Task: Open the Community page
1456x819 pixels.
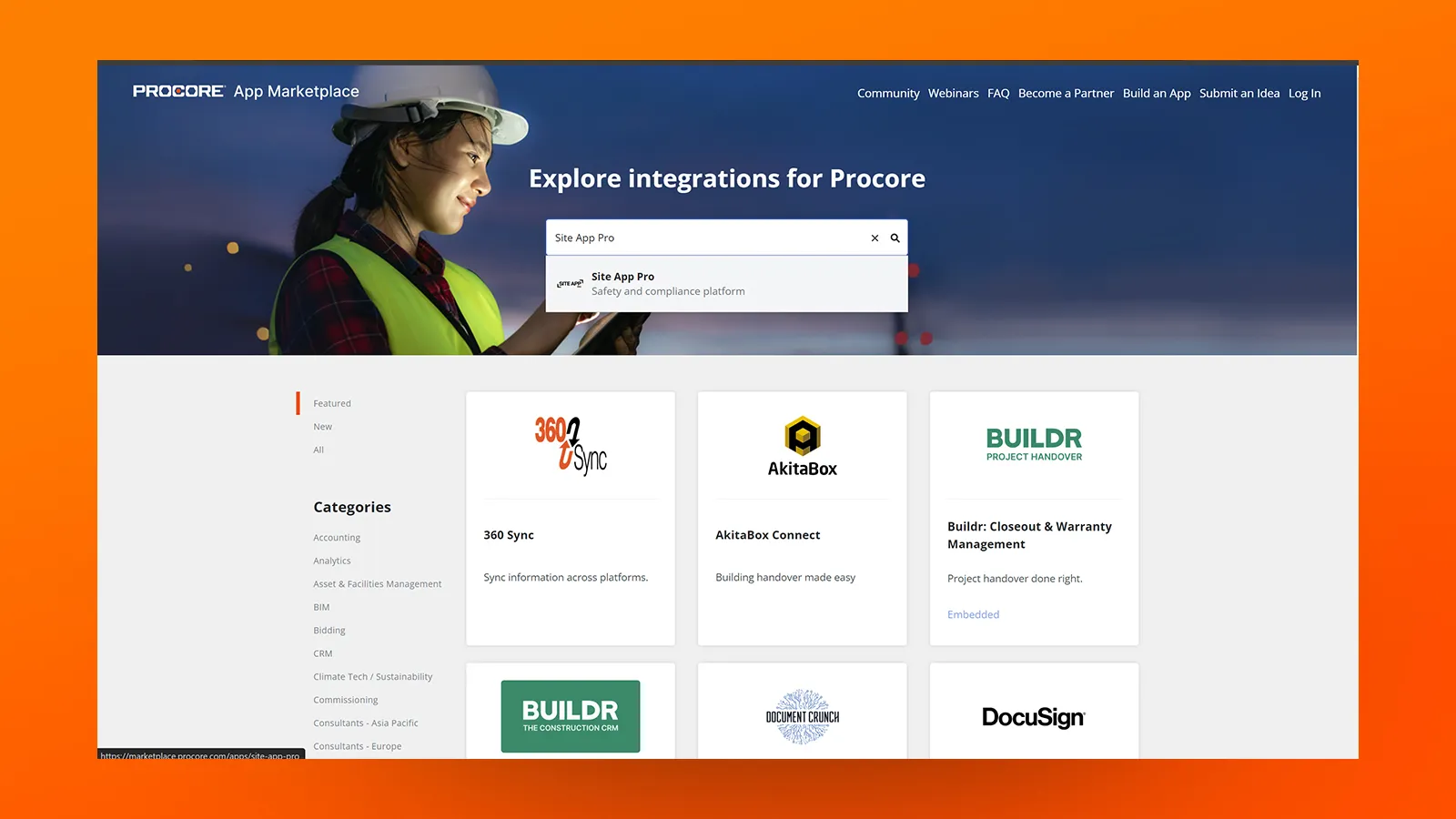Action: [888, 93]
